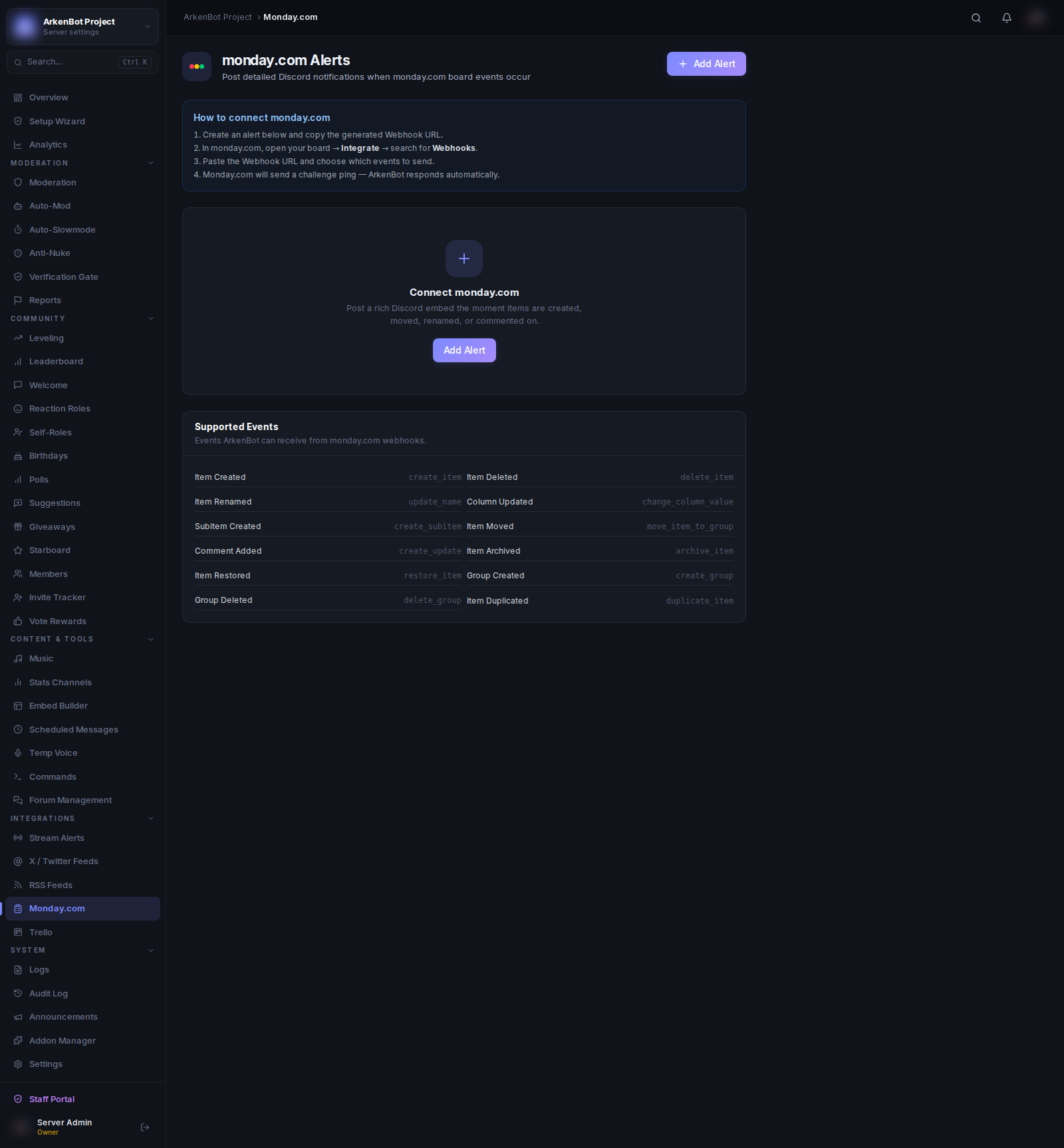
Task: Select the active Monday.com sidebar item
Action: click(82, 909)
